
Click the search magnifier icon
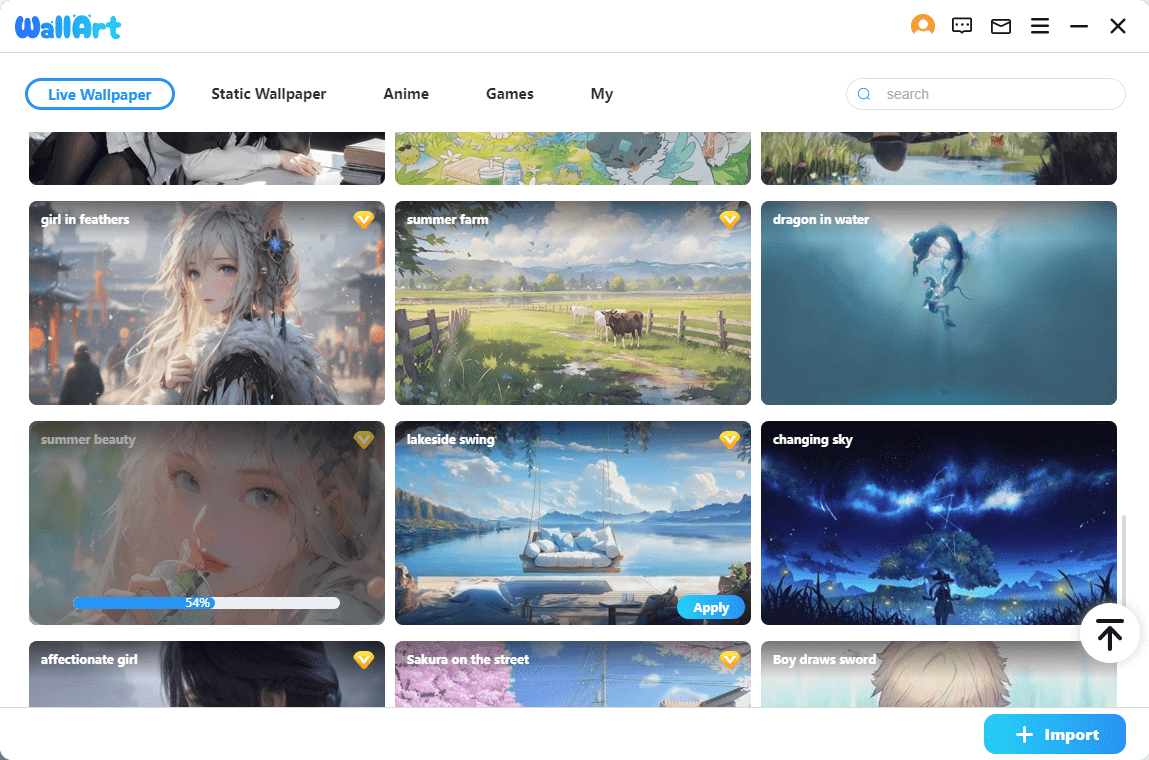coord(864,94)
